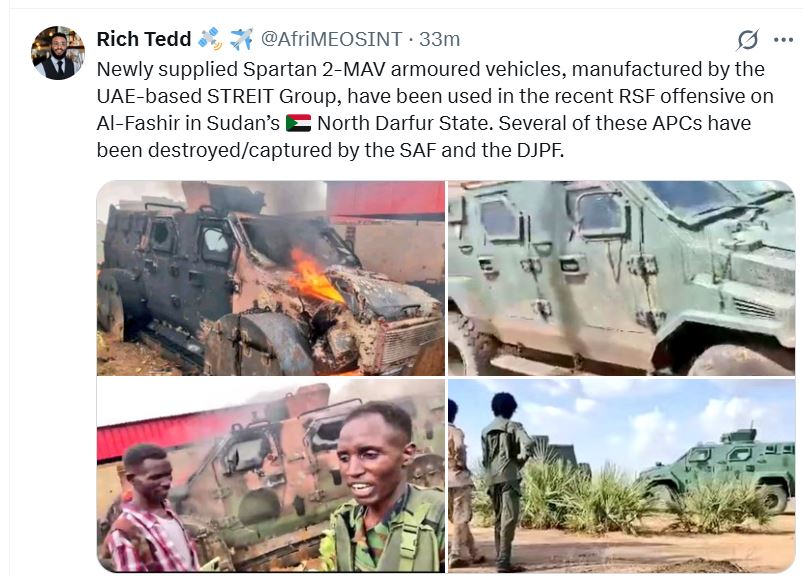Open Rich Tedd's profile avatar picture

click(58, 53)
